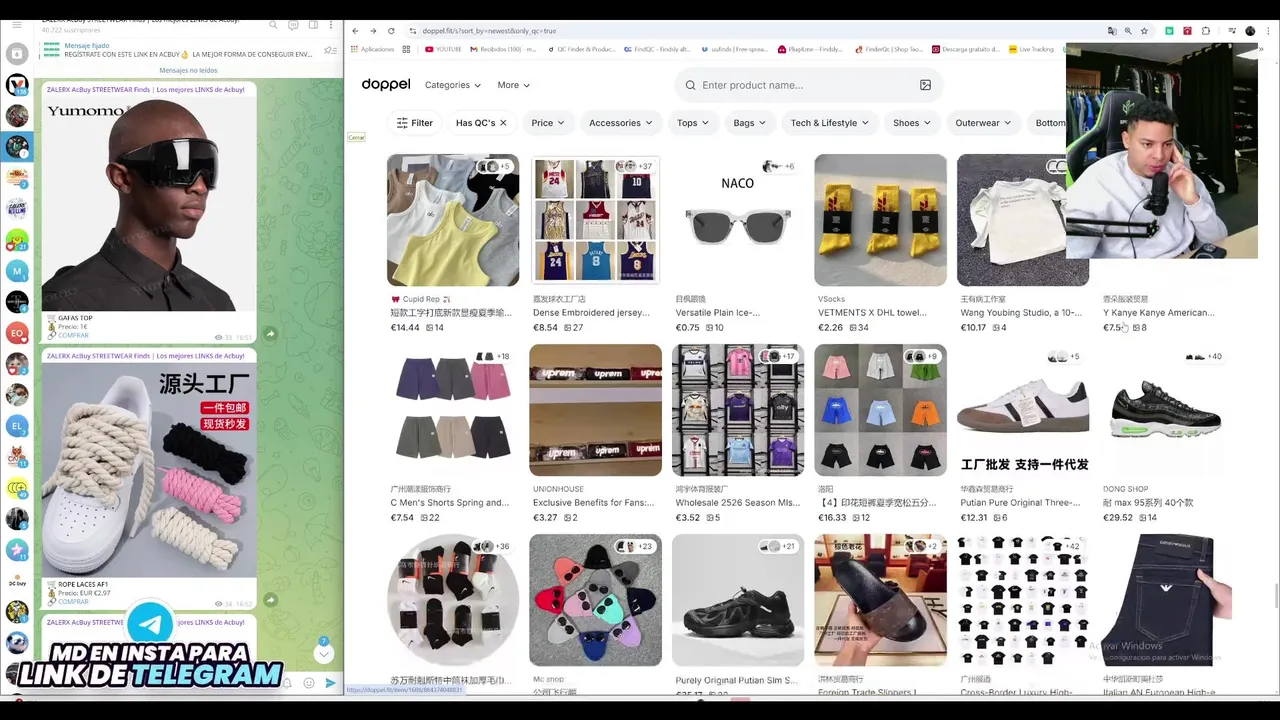Click COMPRAR link under GAFAS TOP
The width and height of the screenshot is (1280, 720).
point(73,335)
